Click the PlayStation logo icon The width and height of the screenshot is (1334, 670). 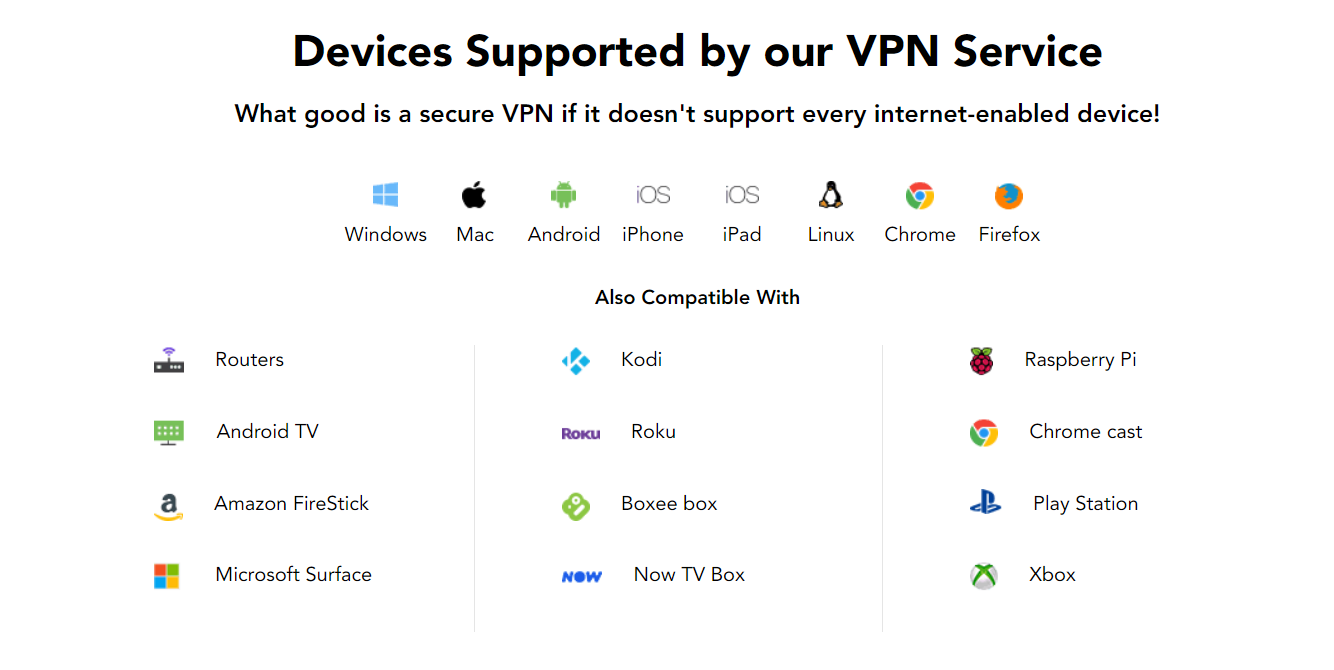[986, 504]
